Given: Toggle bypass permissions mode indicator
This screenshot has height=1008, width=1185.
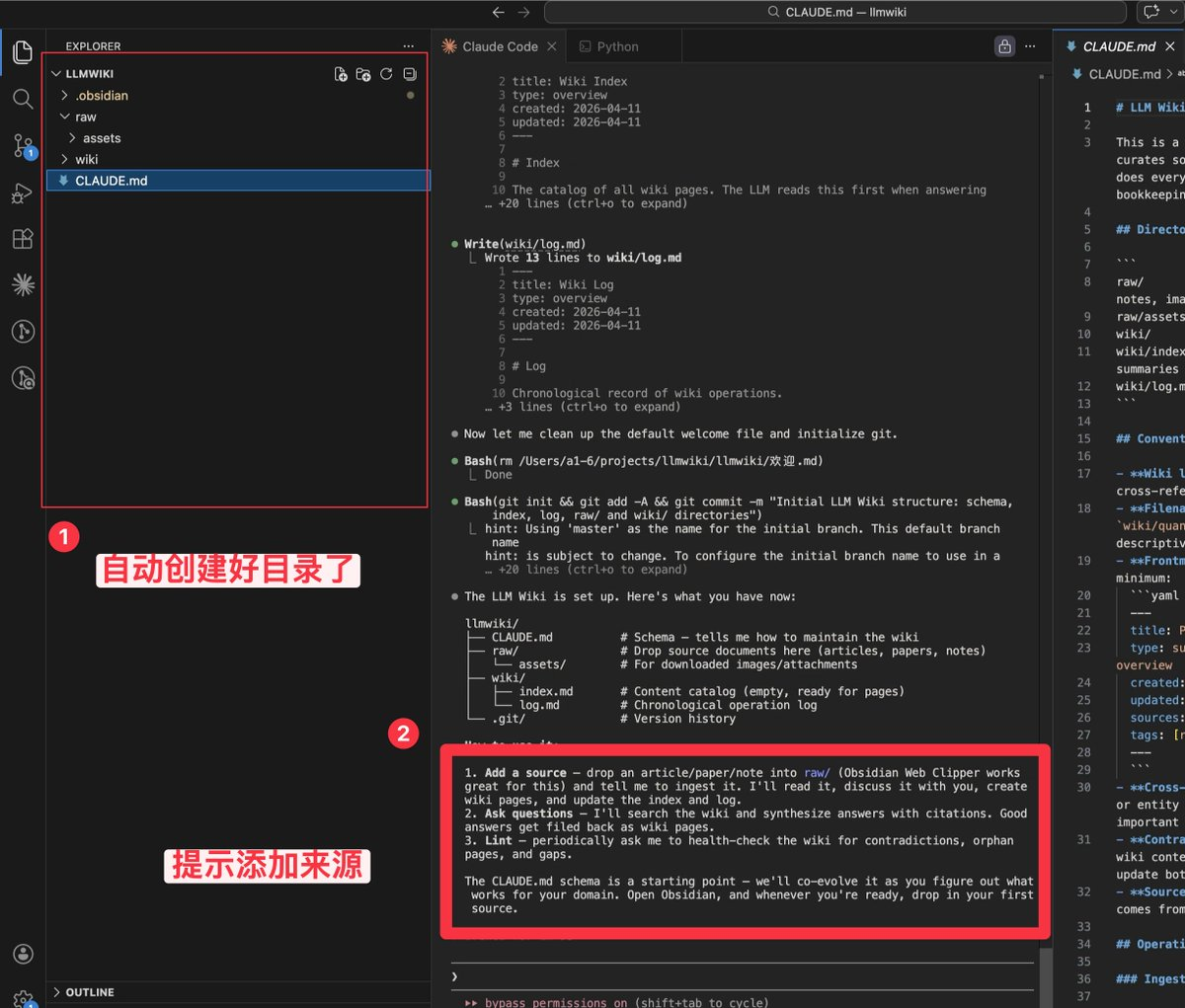Looking at the screenshot, I should point(616,1002).
